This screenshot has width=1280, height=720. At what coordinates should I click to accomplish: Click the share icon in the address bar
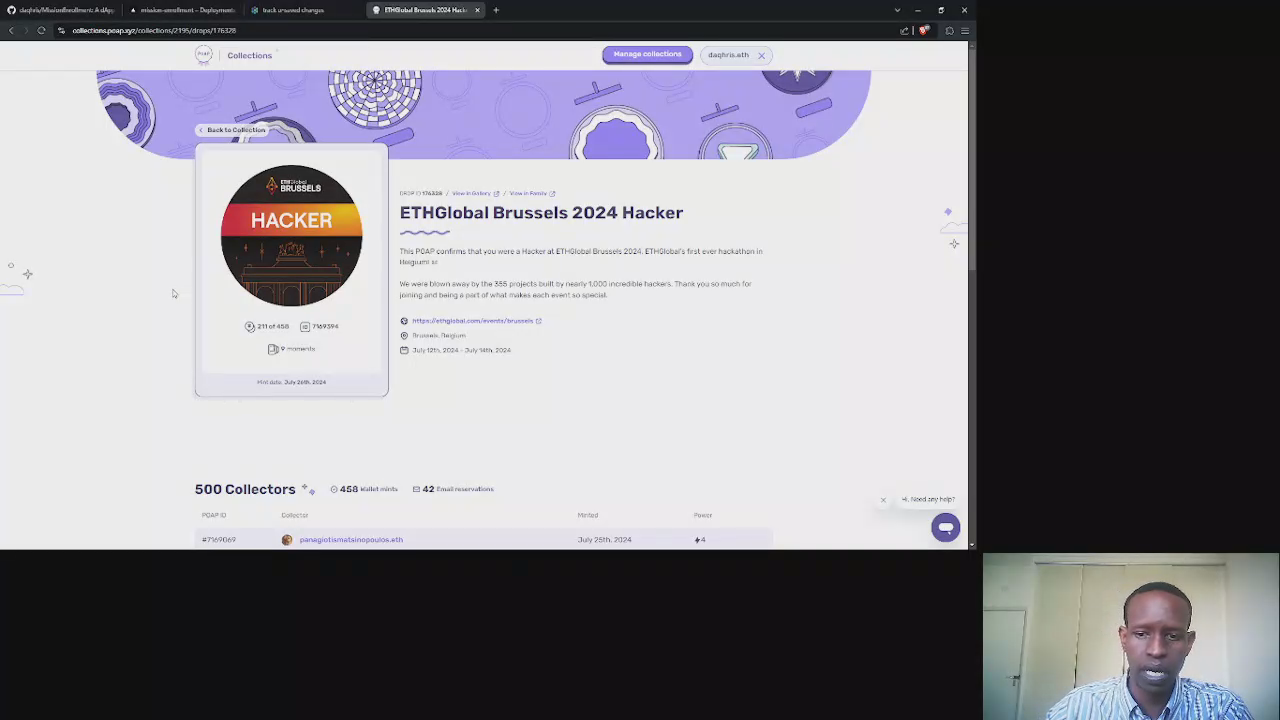pos(905,30)
